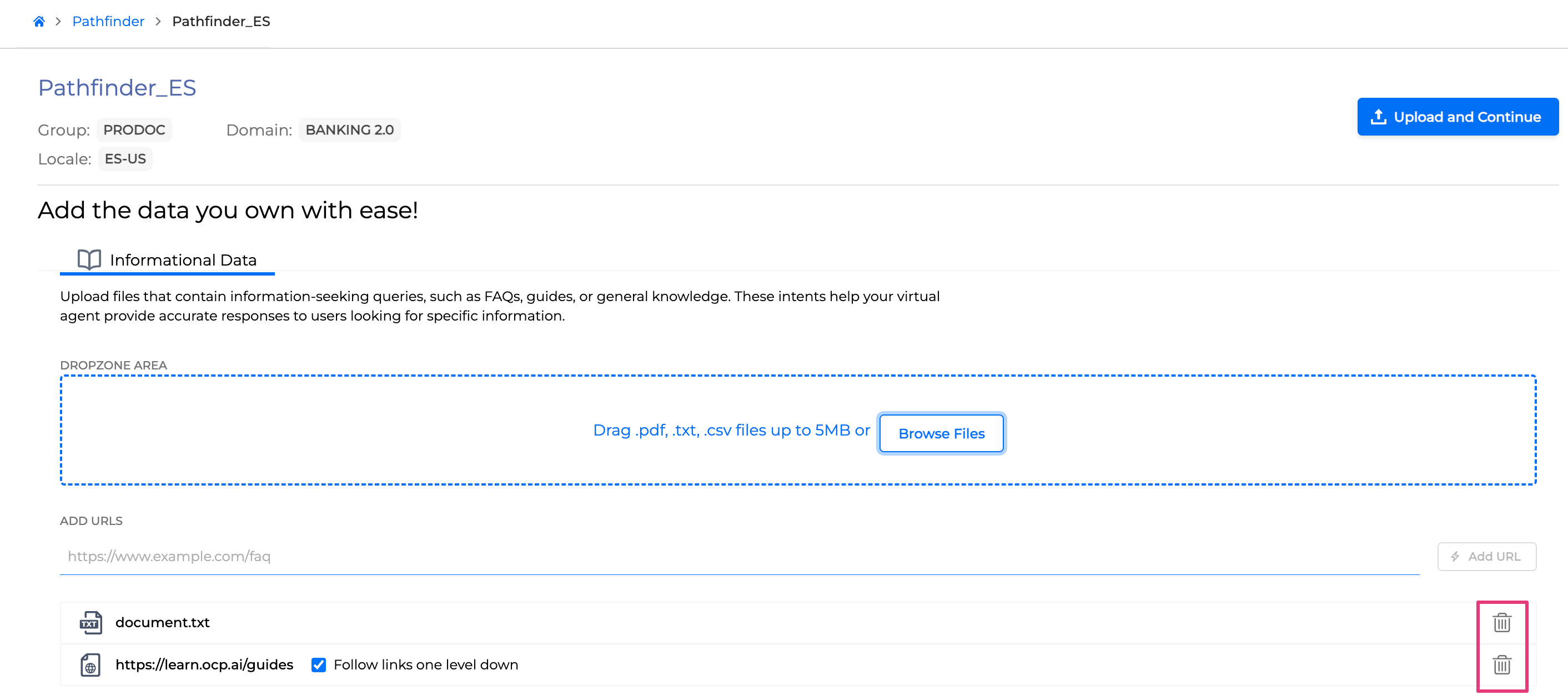Click the TXT file icon

pyautogui.click(x=90, y=623)
